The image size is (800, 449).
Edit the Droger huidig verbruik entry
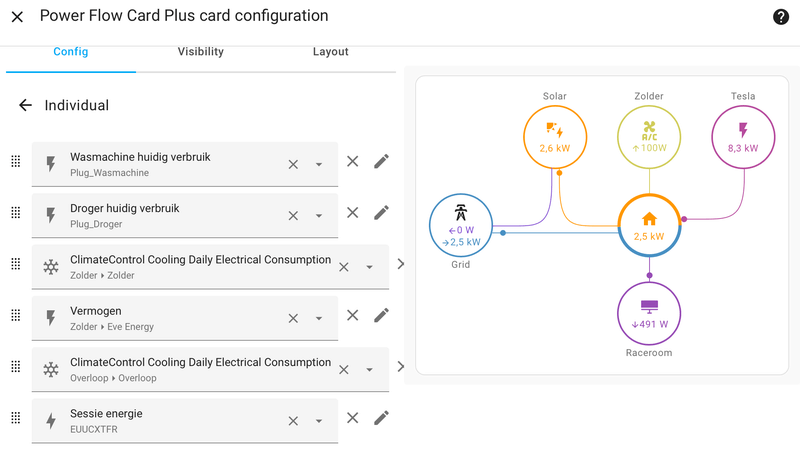[381, 213]
